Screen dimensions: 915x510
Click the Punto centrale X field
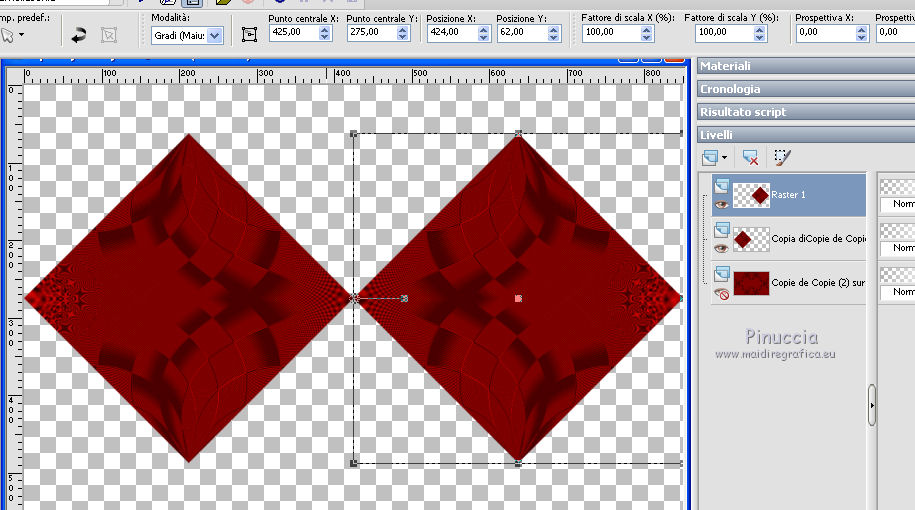(294, 32)
